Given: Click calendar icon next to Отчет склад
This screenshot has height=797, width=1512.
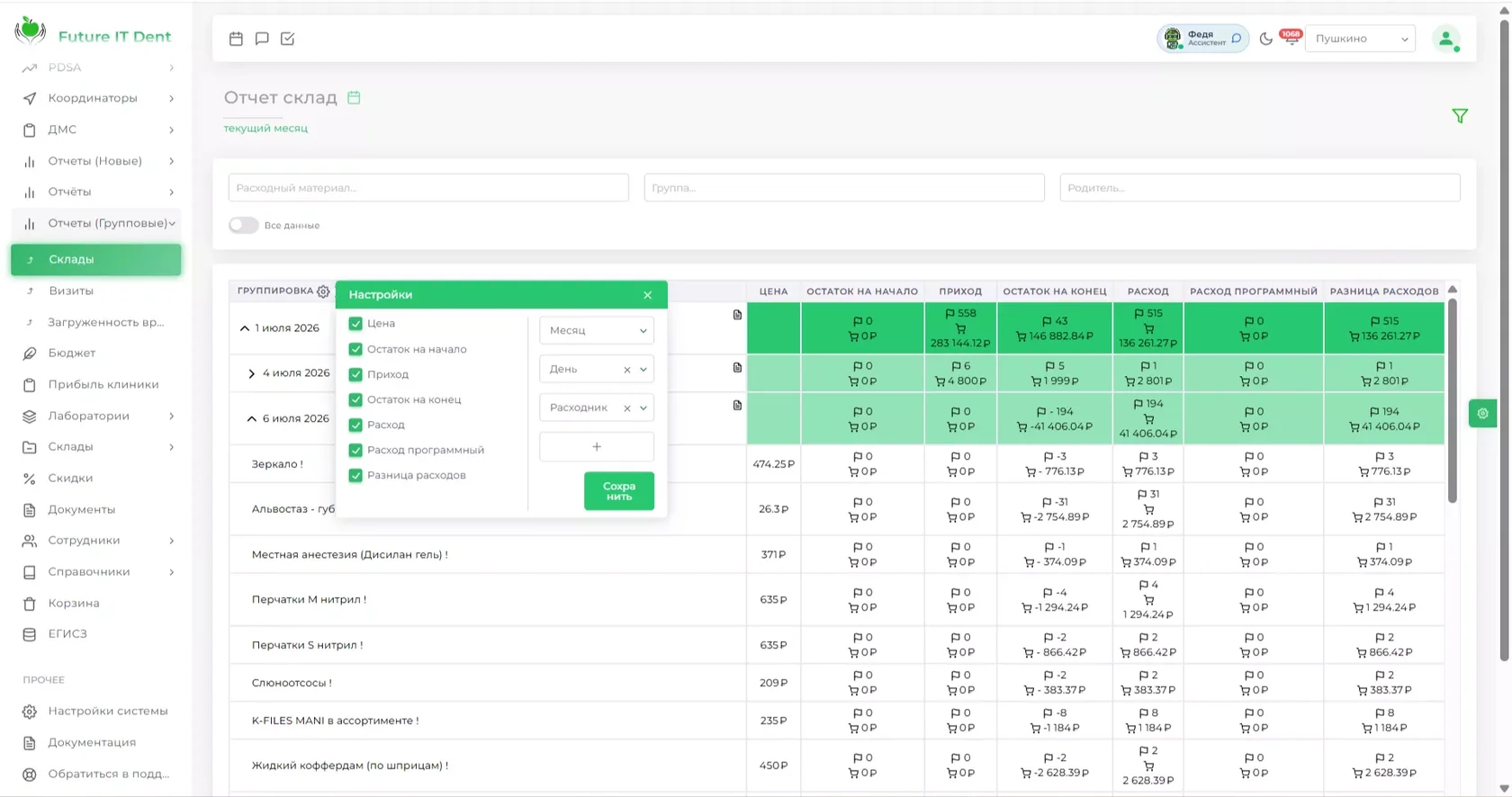Looking at the screenshot, I should pyautogui.click(x=354, y=97).
